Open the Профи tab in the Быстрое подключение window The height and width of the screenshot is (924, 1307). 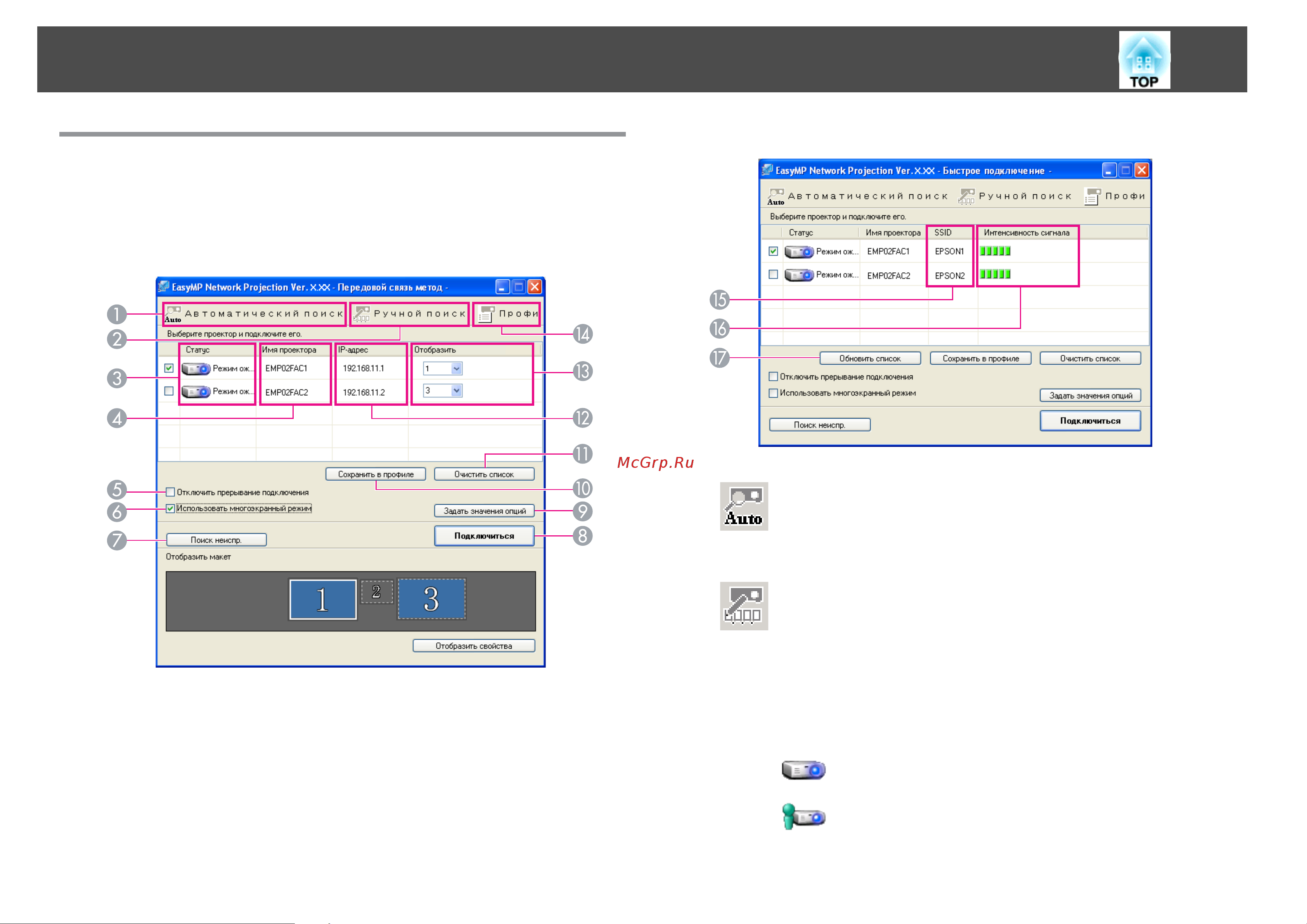click(1115, 196)
